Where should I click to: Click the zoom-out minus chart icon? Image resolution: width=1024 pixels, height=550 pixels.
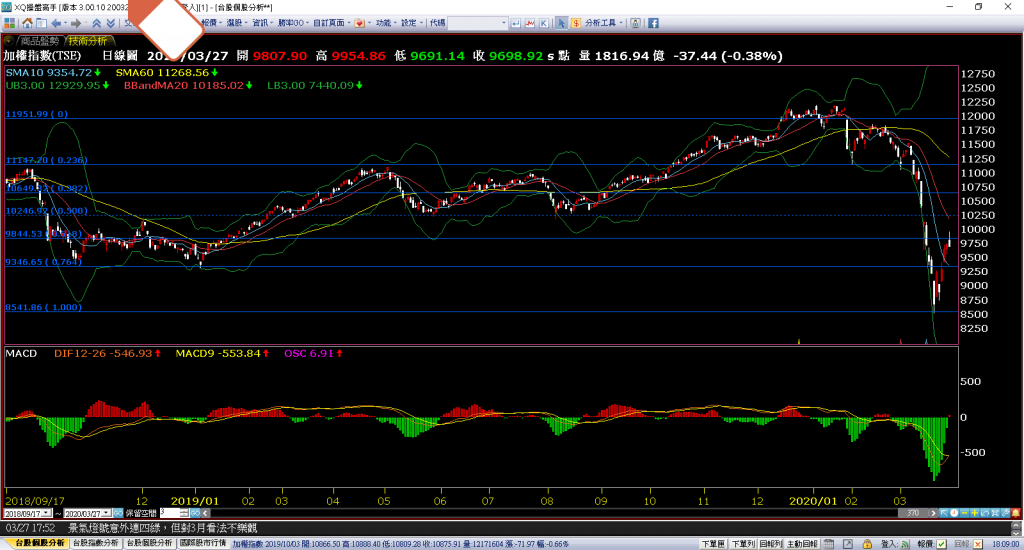point(964,511)
